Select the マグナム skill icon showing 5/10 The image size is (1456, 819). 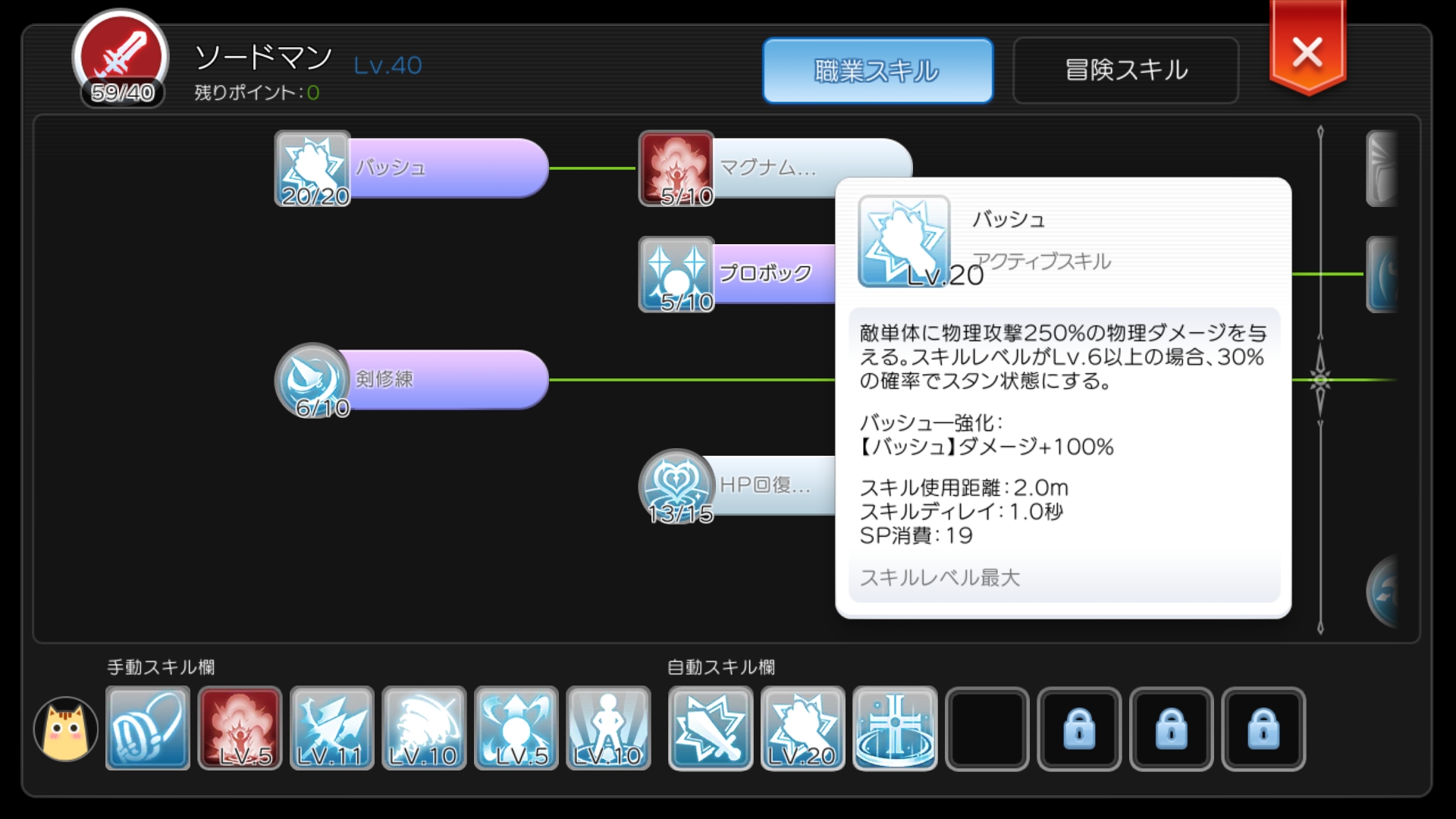click(x=676, y=168)
